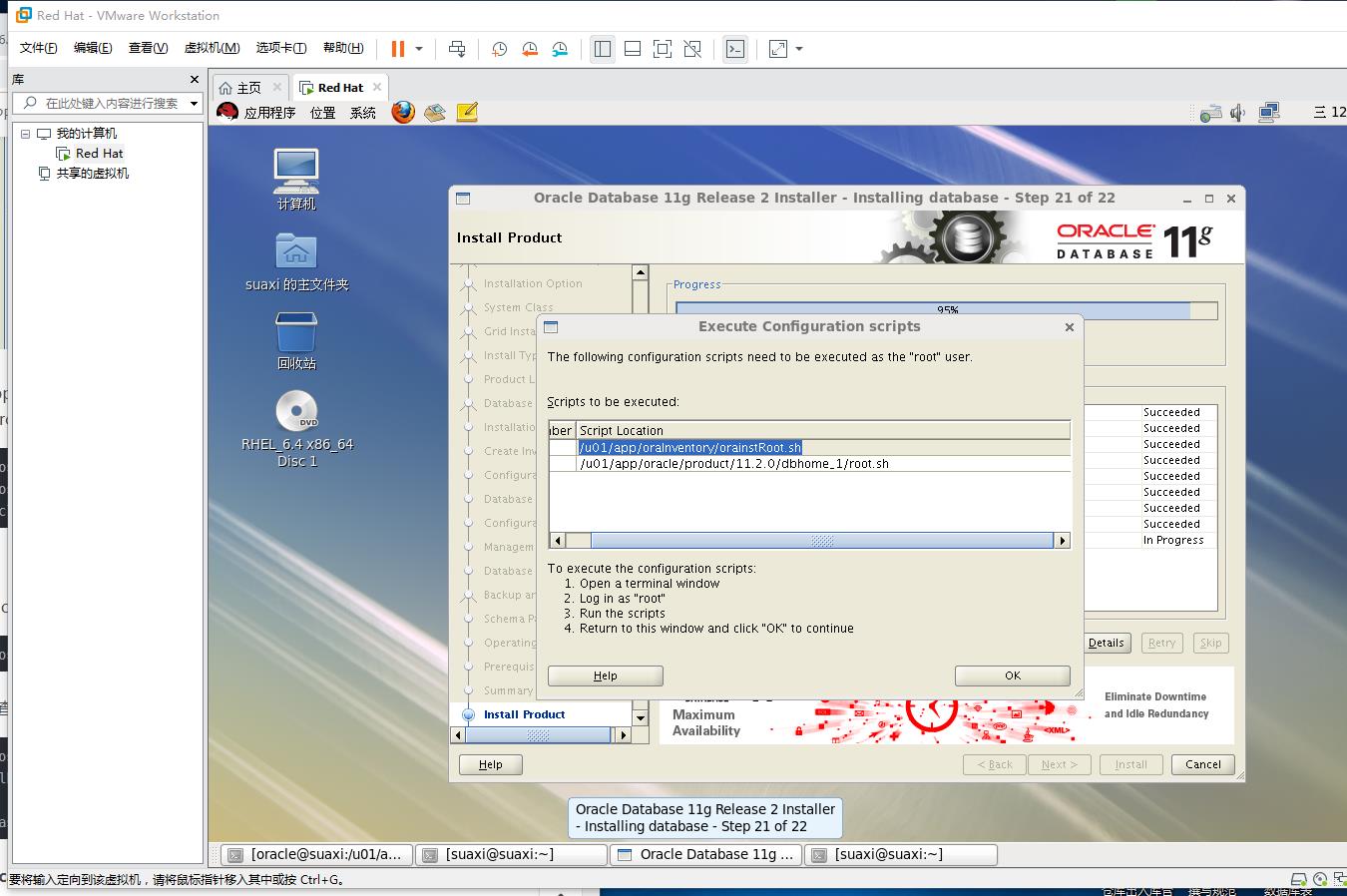Open the volume control tray icon
Screen dimensions: 1347x896
1238,113
